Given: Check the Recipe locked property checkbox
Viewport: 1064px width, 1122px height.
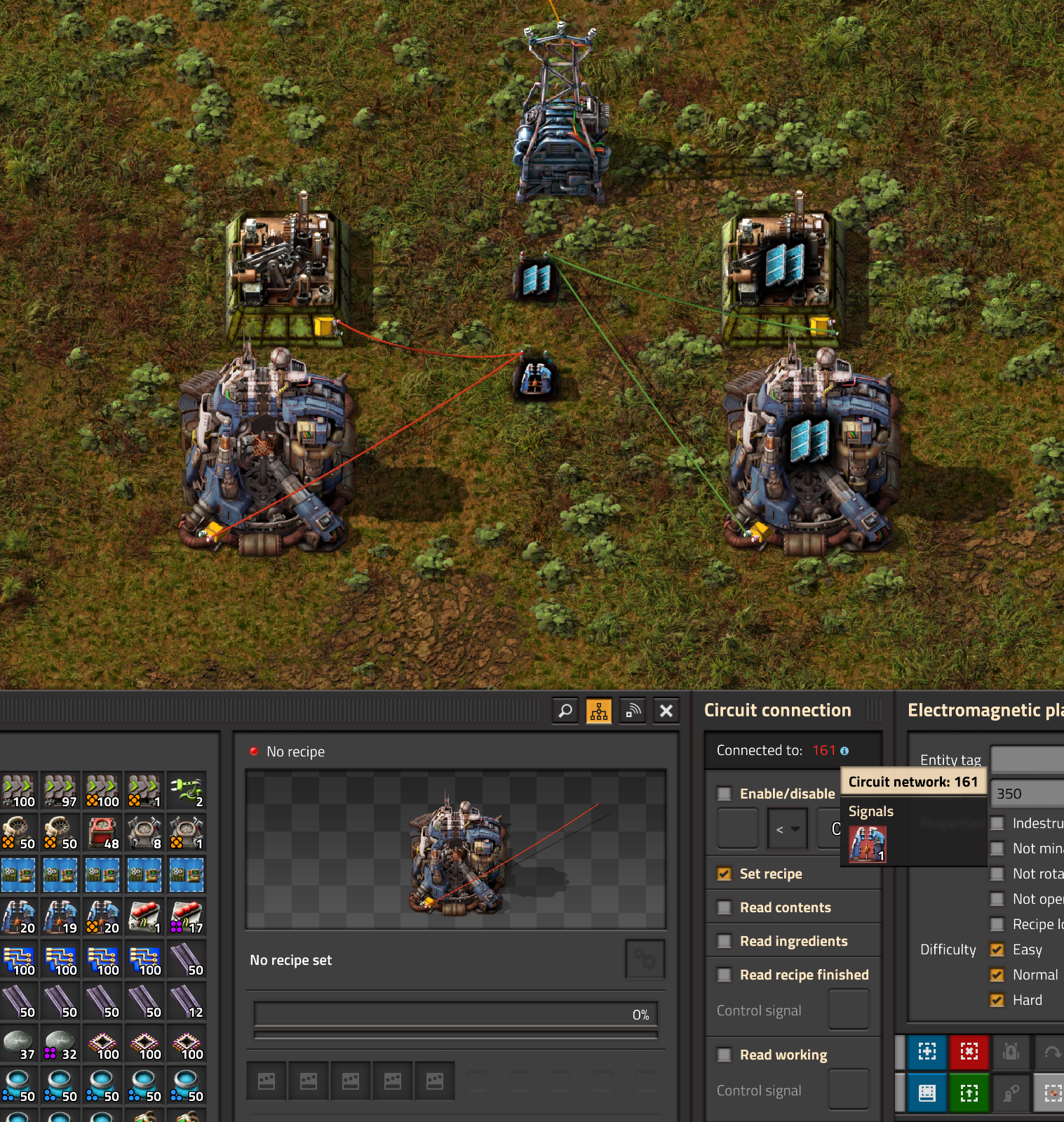Looking at the screenshot, I should 997,924.
